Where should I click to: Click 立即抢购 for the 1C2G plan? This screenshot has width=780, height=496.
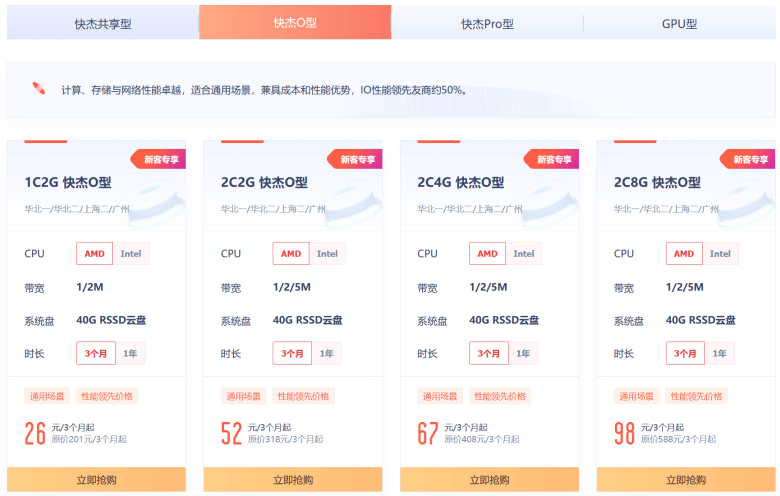97,480
